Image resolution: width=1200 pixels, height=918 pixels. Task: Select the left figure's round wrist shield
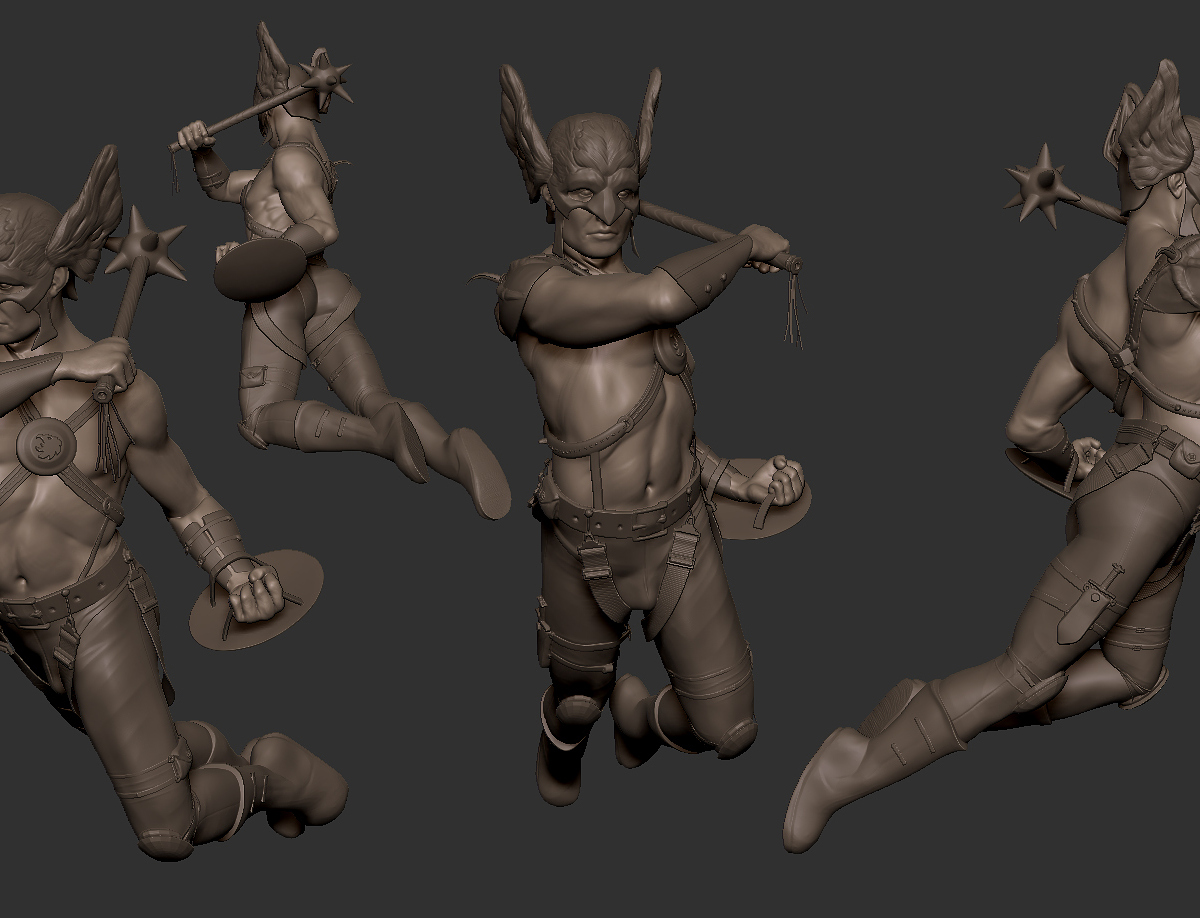click(257, 598)
